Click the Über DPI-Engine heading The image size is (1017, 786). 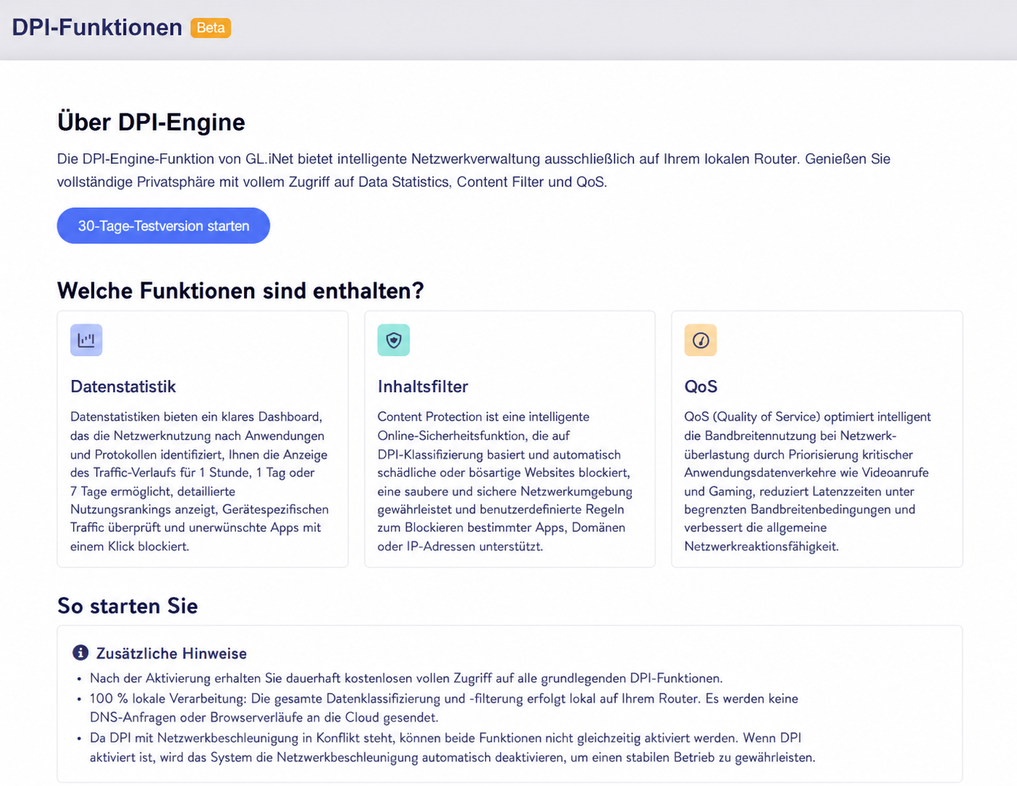(x=151, y=122)
